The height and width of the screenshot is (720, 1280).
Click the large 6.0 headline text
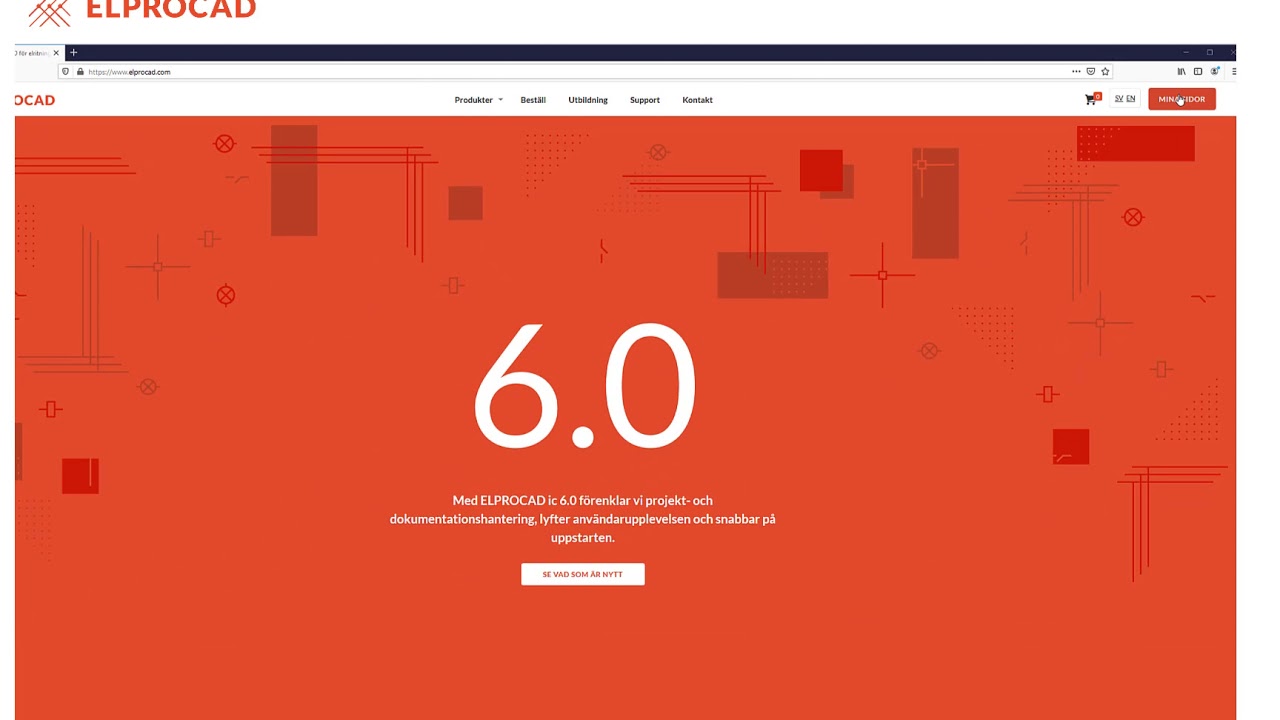point(583,385)
